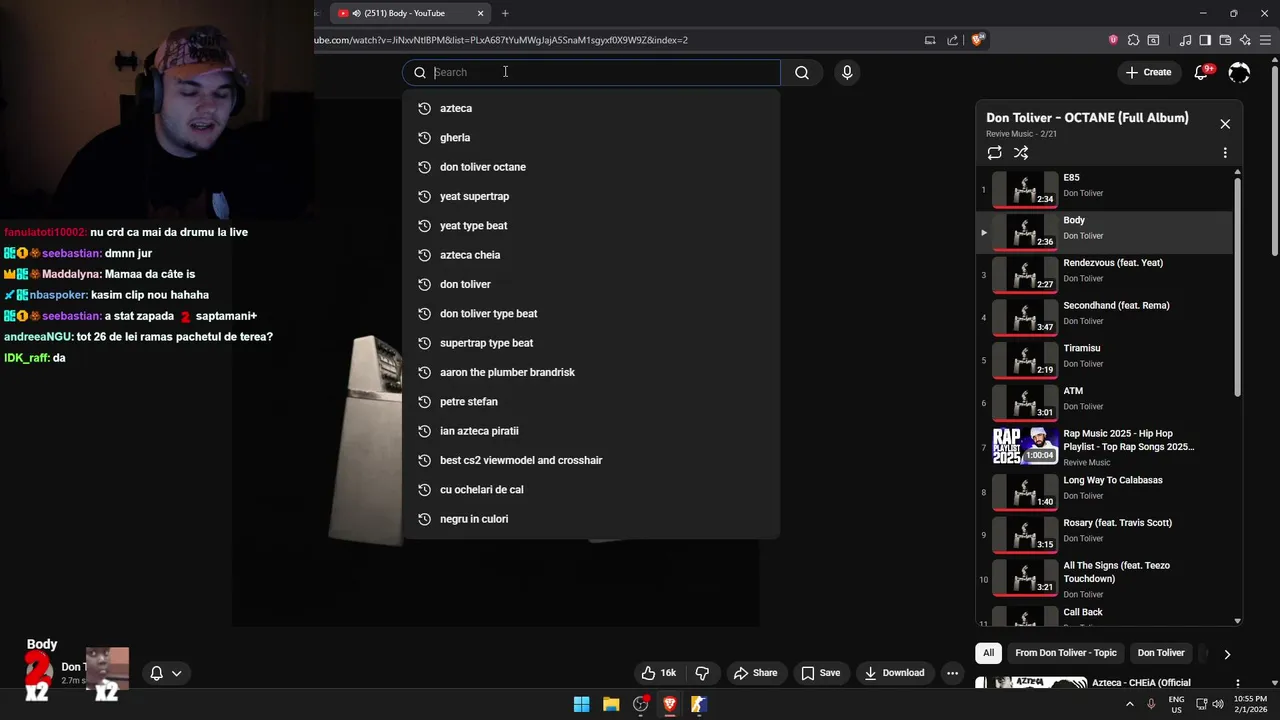
Task: Select search suggestion 'azteca'
Action: [x=591, y=108]
